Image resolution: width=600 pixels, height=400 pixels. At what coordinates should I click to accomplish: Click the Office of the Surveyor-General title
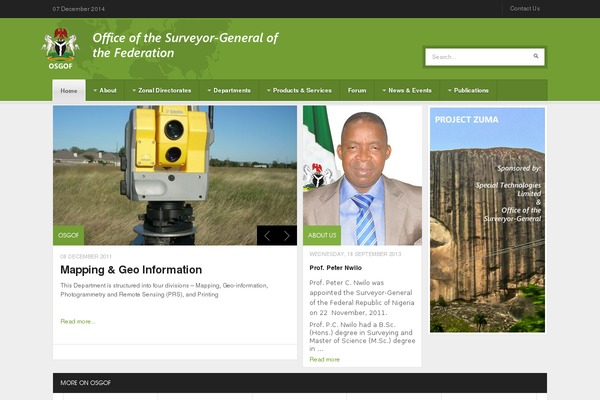(185, 45)
